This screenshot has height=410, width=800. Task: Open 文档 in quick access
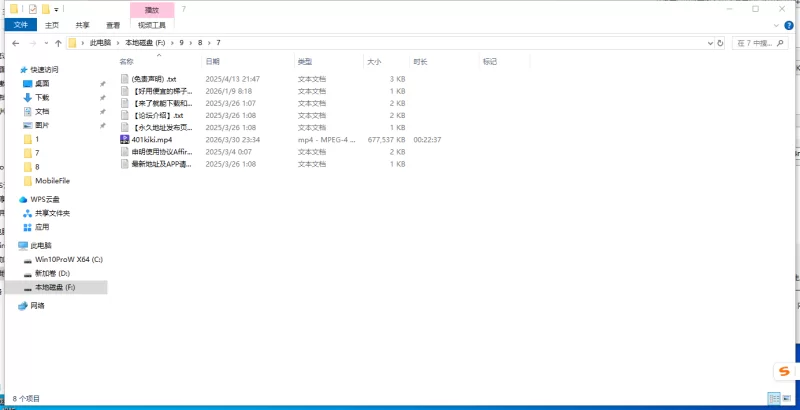click(42, 111)
